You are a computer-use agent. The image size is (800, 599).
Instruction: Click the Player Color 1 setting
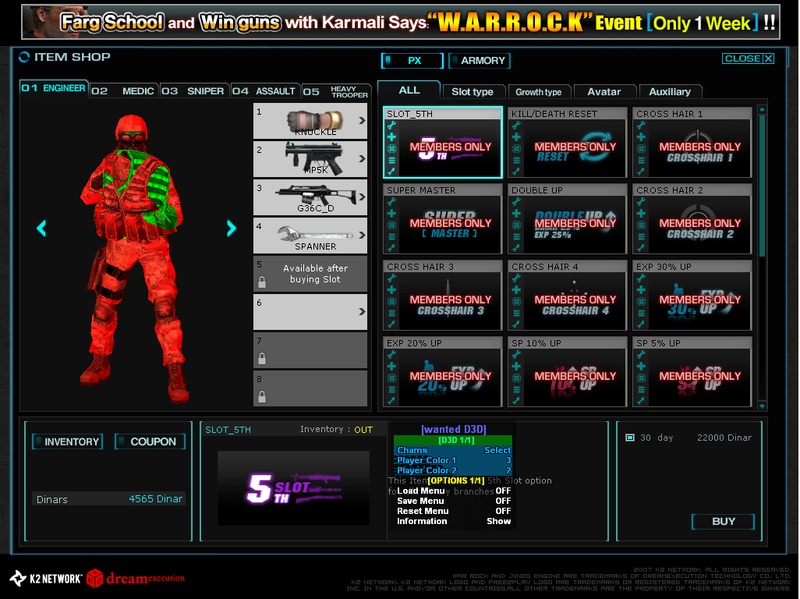click(454, 460)
